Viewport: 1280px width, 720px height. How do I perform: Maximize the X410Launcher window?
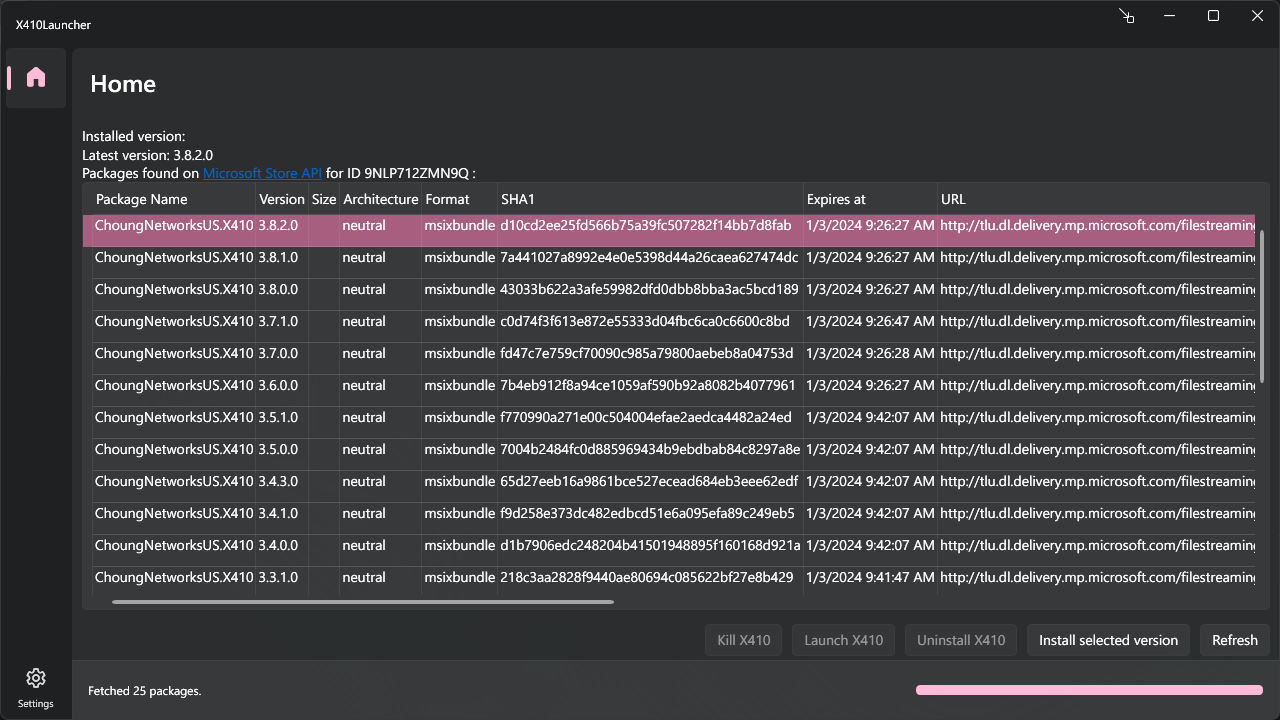(1213, 16)
